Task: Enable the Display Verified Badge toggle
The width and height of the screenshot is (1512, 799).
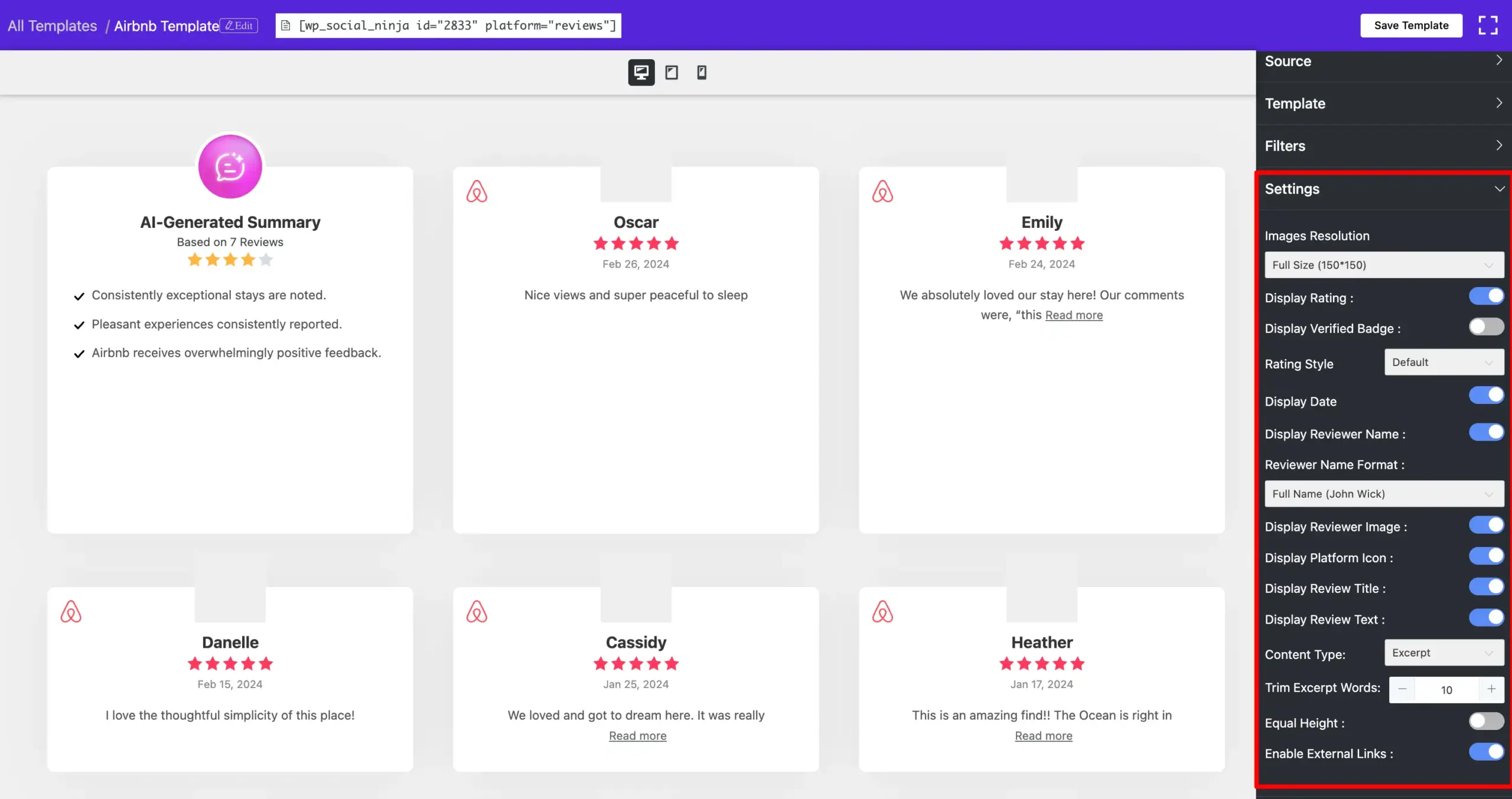Action: click(x=1486, y=327)
